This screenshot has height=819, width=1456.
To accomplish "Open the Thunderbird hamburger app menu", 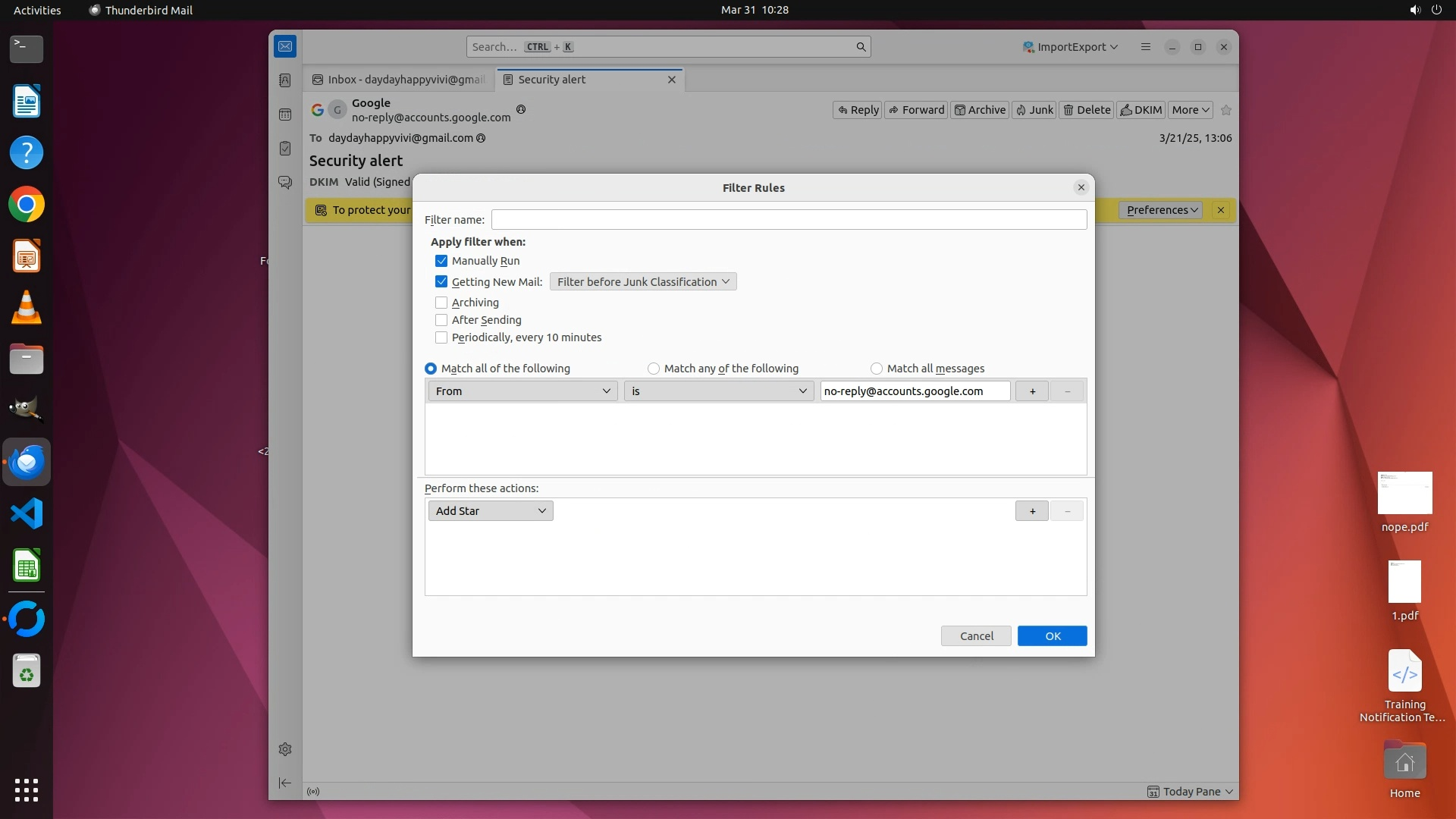I will click(x=1146, y=47).
